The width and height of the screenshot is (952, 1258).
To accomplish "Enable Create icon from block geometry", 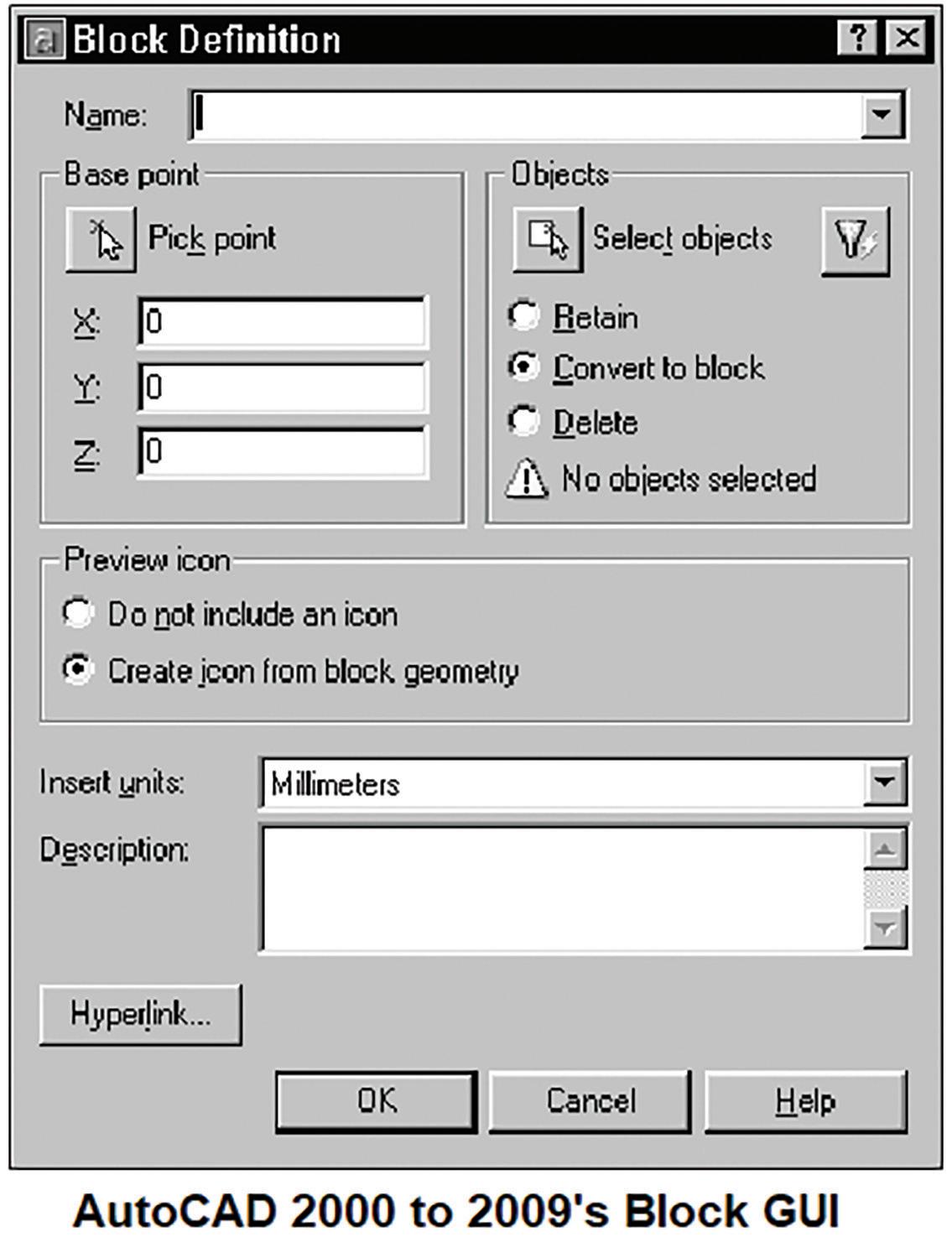I will [78, 669].
